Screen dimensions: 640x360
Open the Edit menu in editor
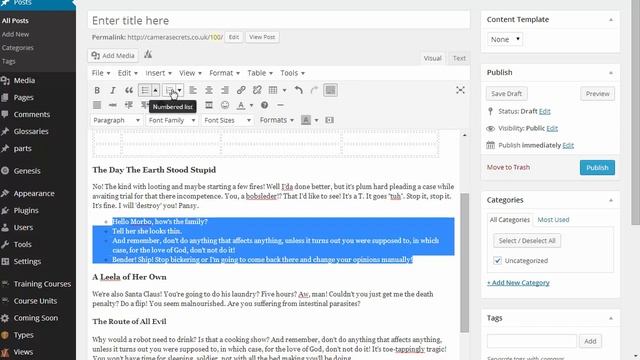(127, 73)
